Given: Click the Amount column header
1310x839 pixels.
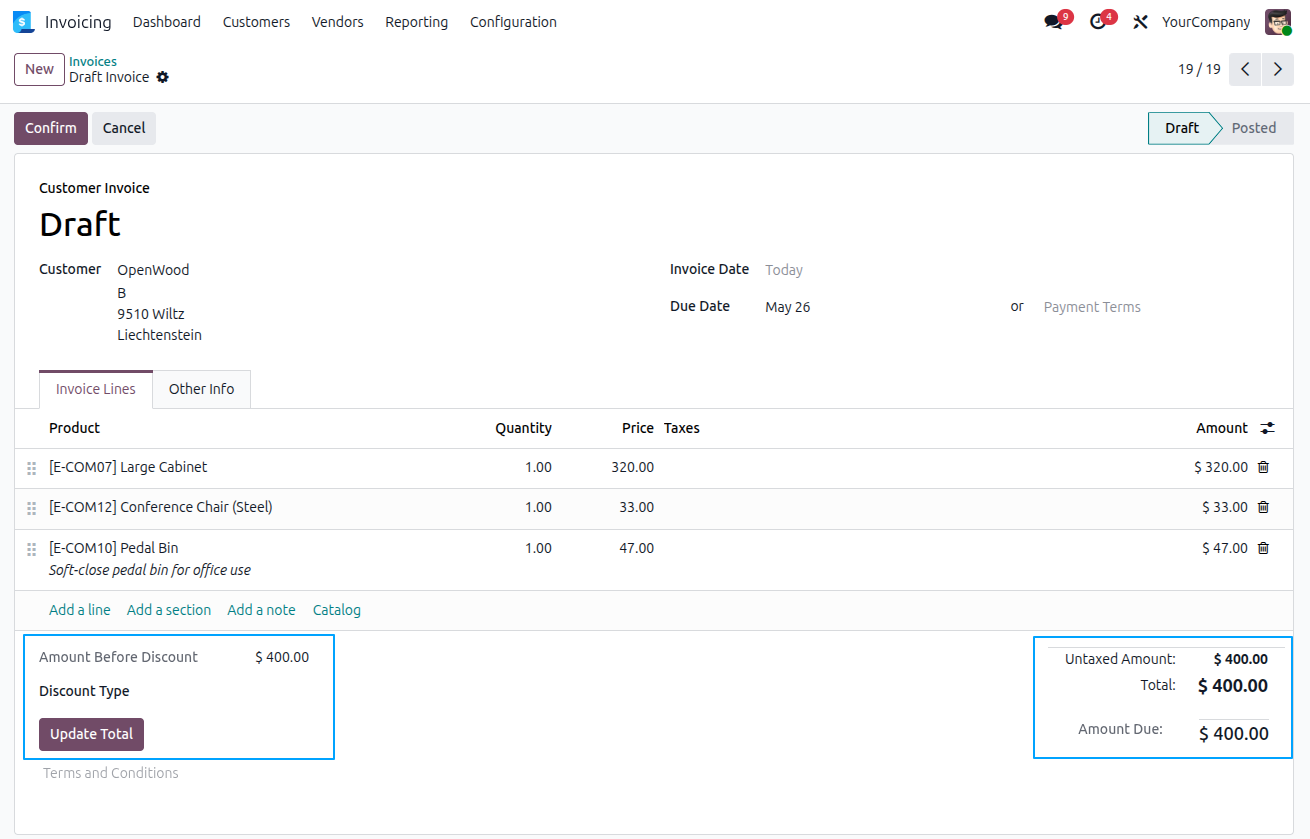Looking at the screenshot, I should point(1222,428).
